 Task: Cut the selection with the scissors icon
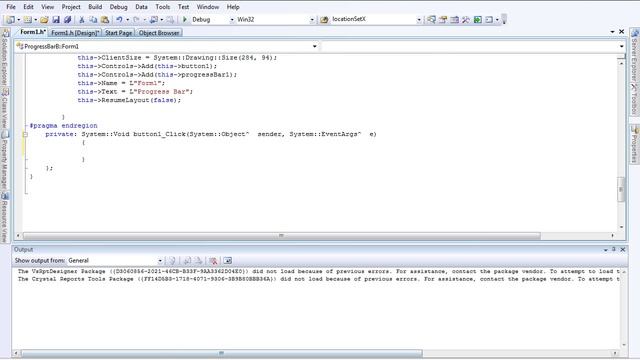click(82, 20)
